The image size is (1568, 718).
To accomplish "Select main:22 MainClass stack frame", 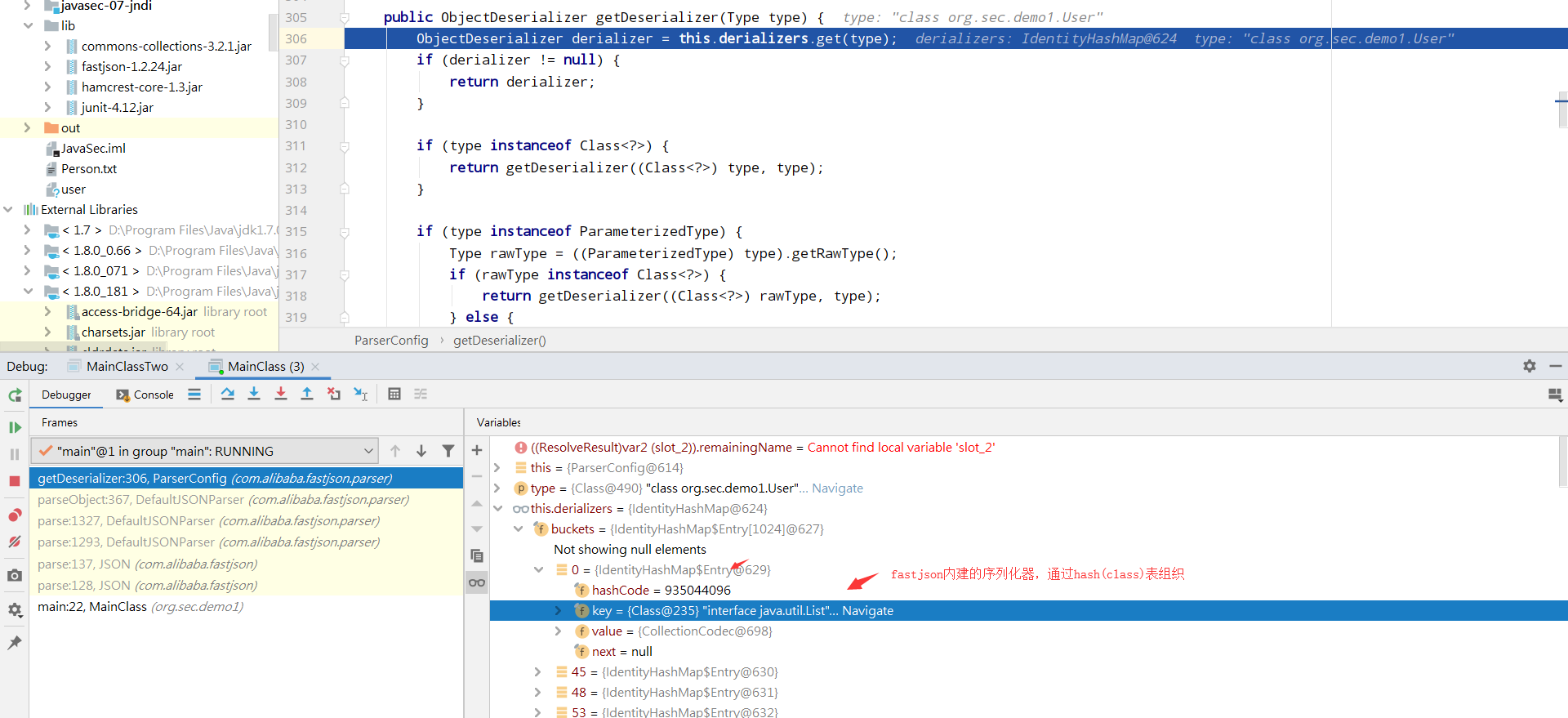I will click(246, 607).
